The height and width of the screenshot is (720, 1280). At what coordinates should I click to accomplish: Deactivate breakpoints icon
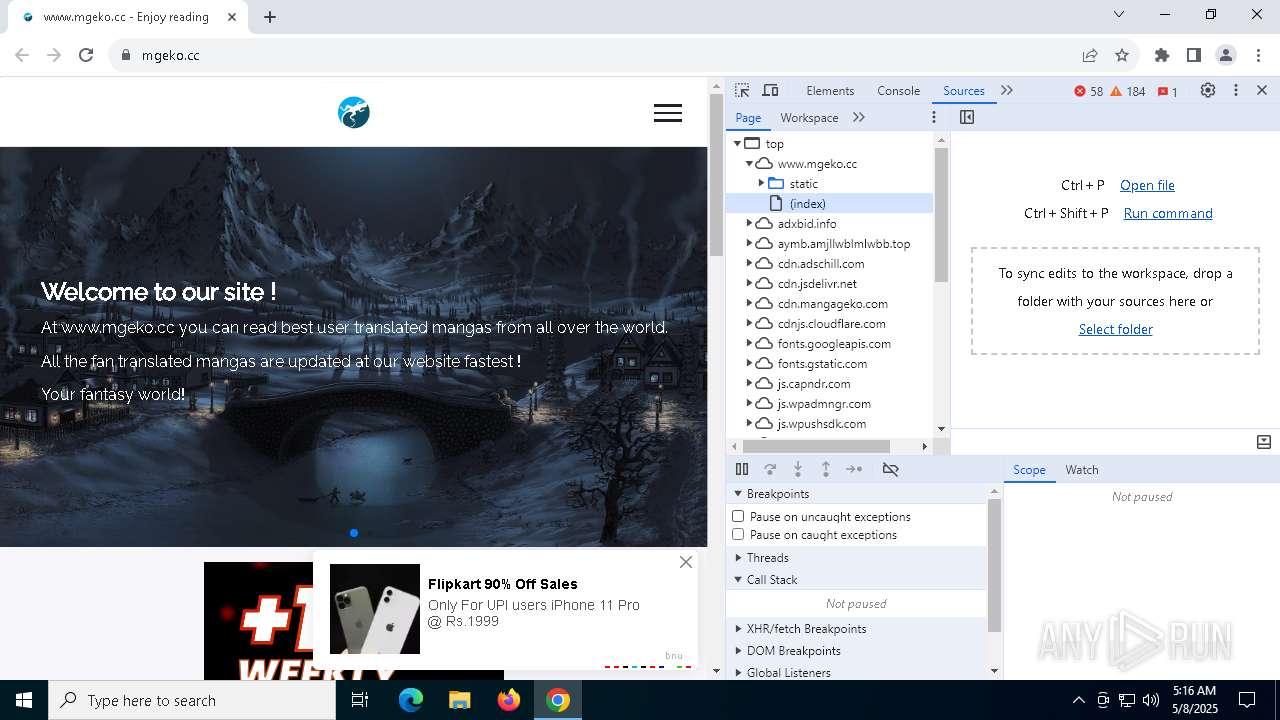(x=891, y=469)
